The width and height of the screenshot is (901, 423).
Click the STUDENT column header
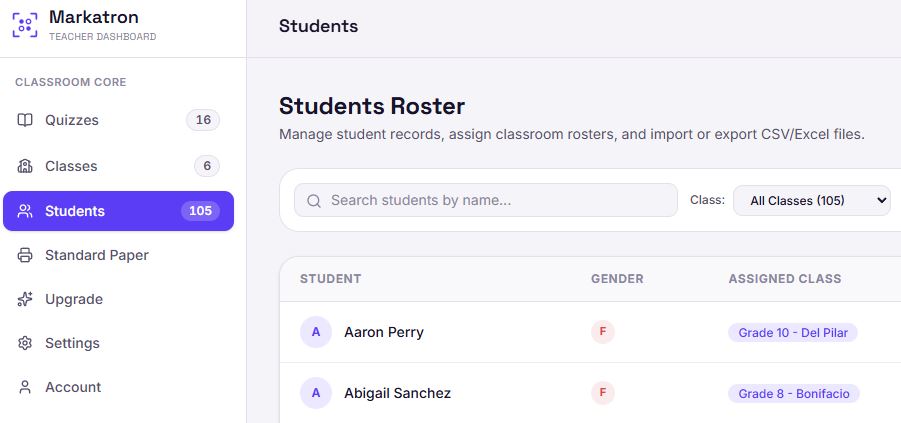coord(330,279)
